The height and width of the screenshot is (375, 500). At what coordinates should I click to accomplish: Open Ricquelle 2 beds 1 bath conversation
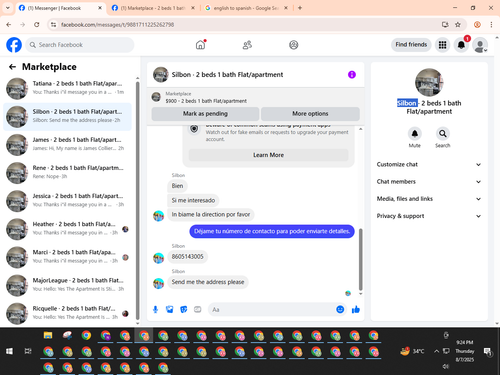[67, 313]
